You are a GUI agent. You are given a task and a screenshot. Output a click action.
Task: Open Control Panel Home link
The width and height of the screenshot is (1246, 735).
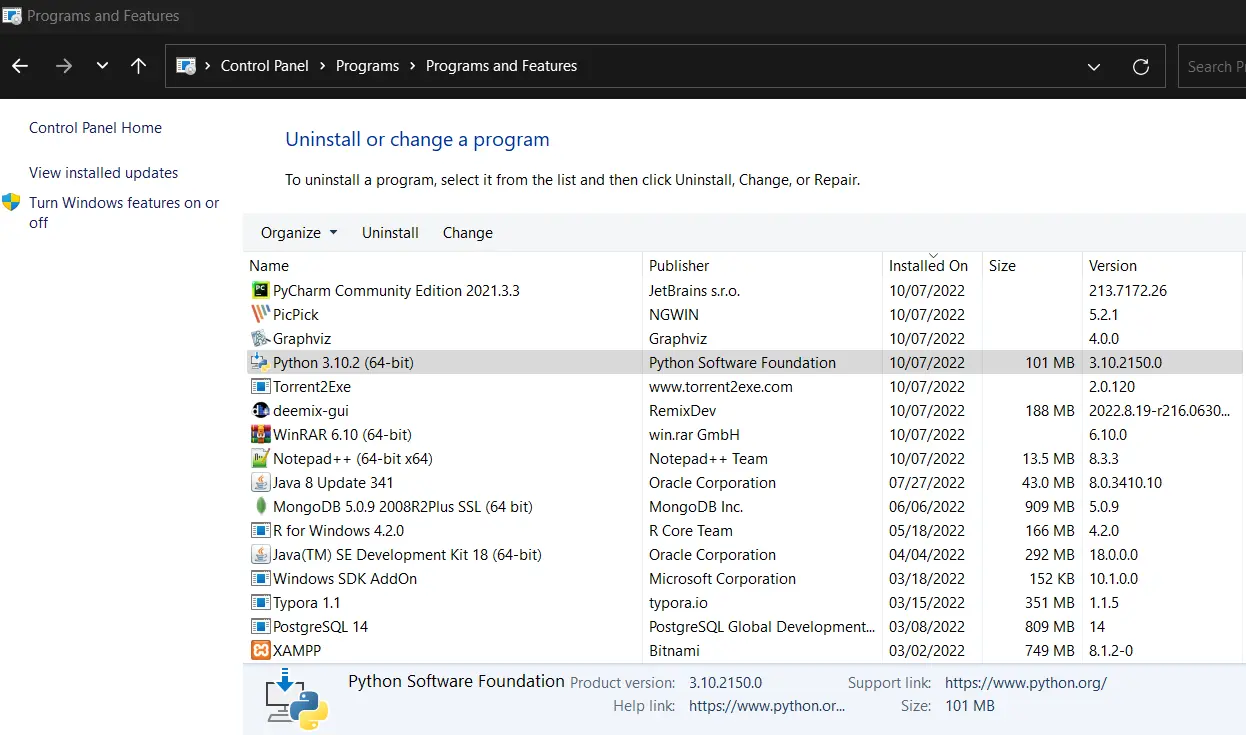pos(95,128)
